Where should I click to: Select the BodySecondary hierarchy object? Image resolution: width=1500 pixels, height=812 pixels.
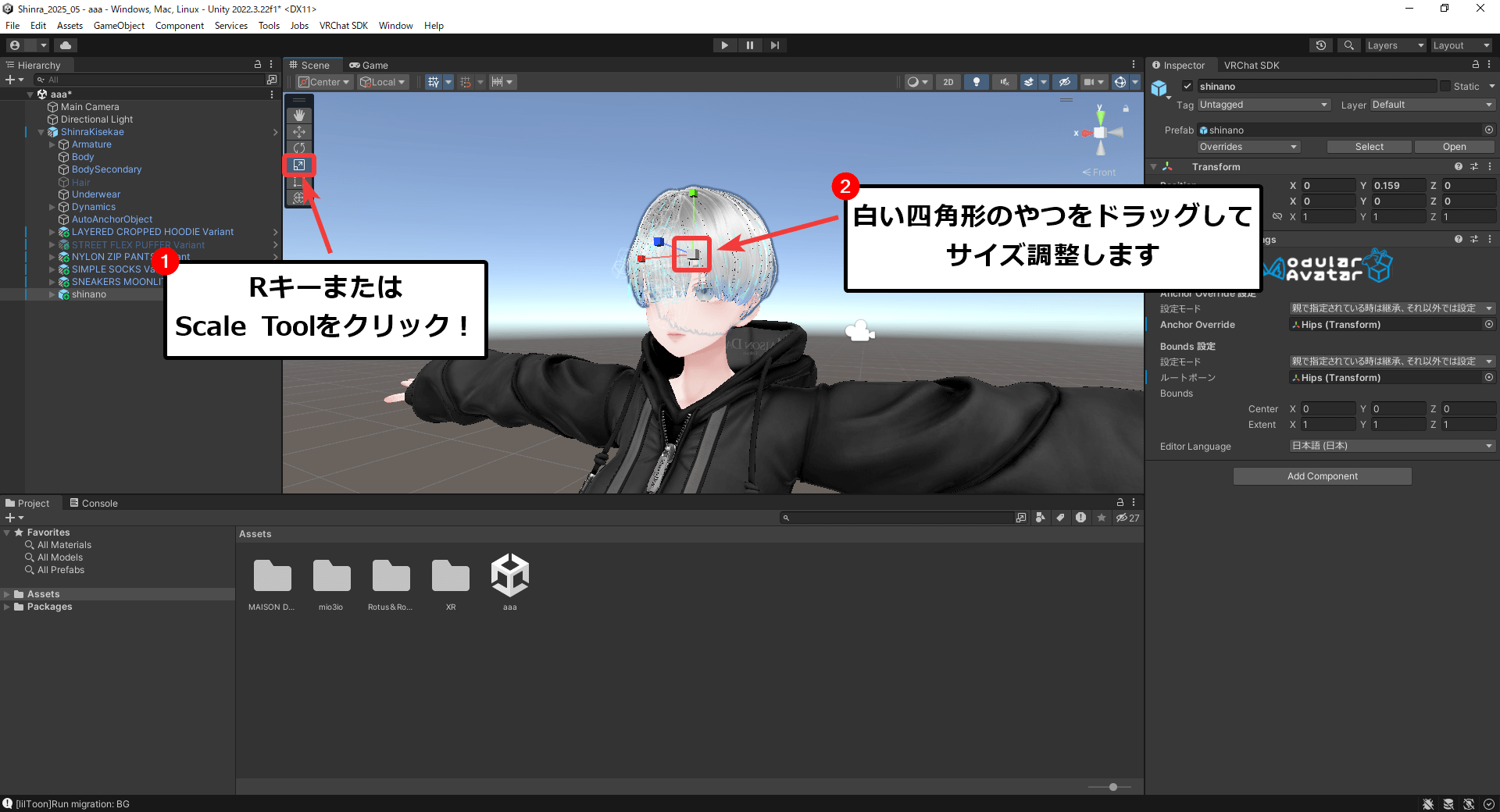(x=106, y=169)
